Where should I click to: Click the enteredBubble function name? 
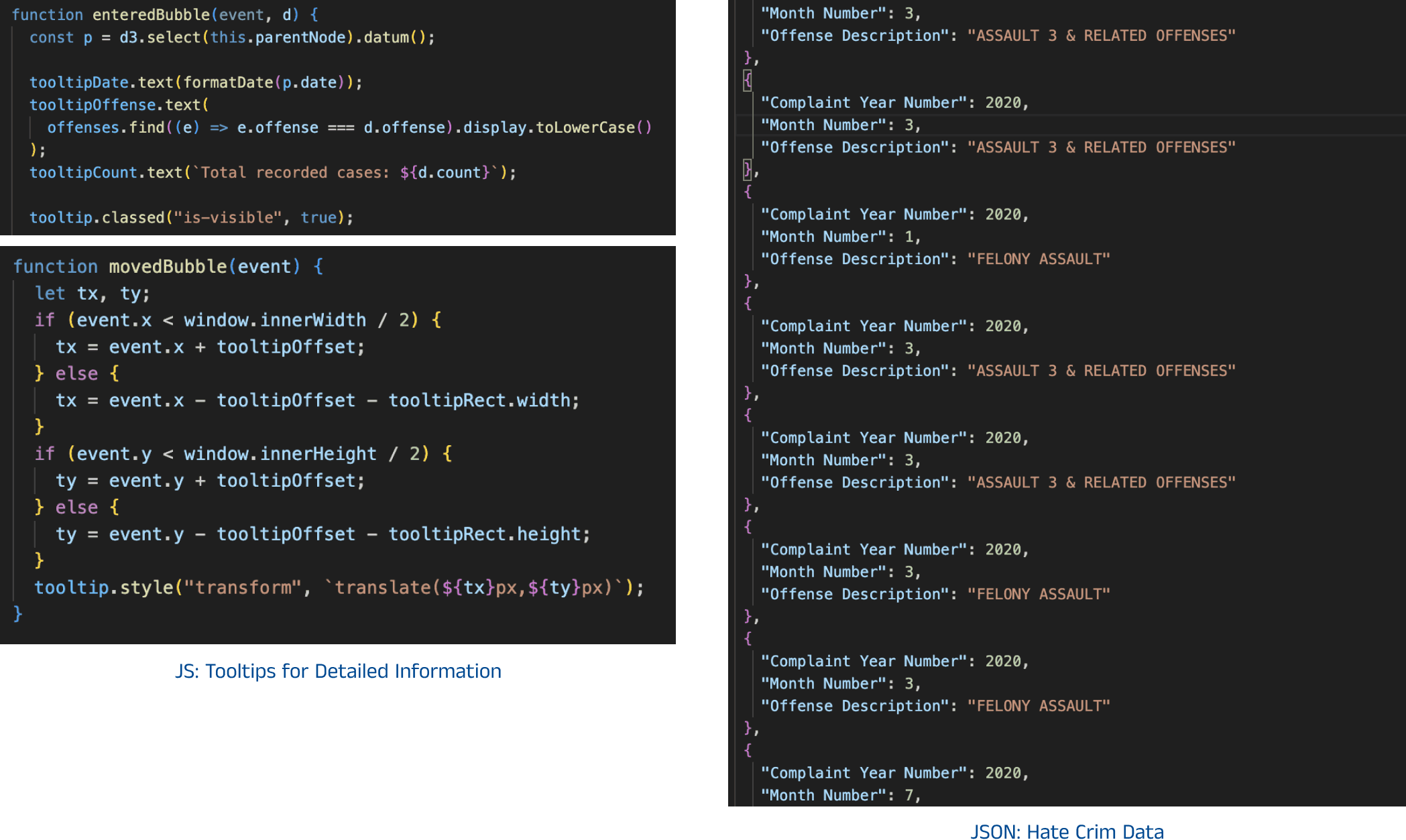(151, 15)
